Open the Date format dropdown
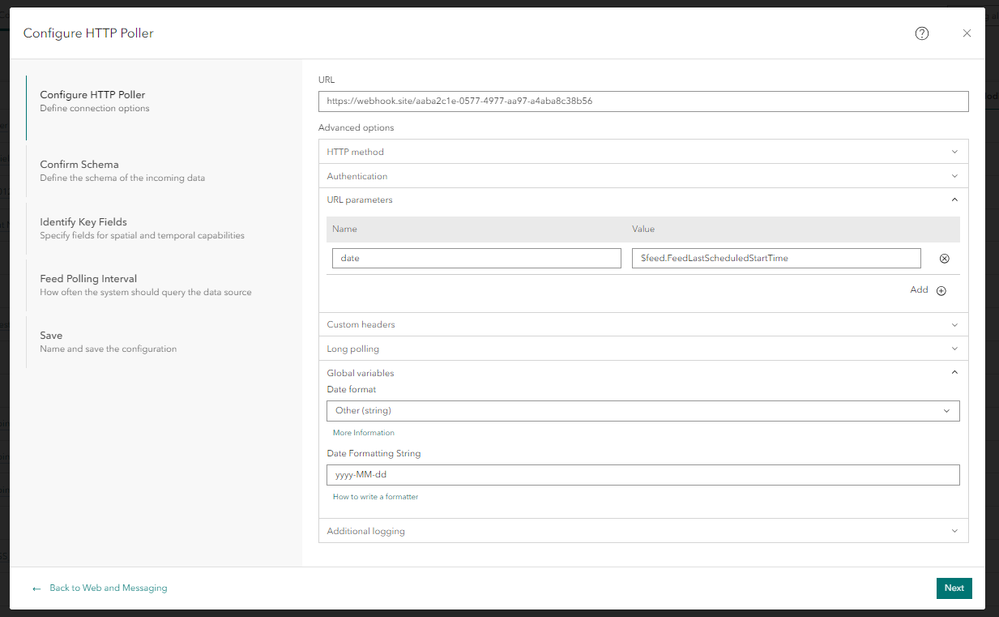Viewport: 999px width, 617px height. (643, 411)
